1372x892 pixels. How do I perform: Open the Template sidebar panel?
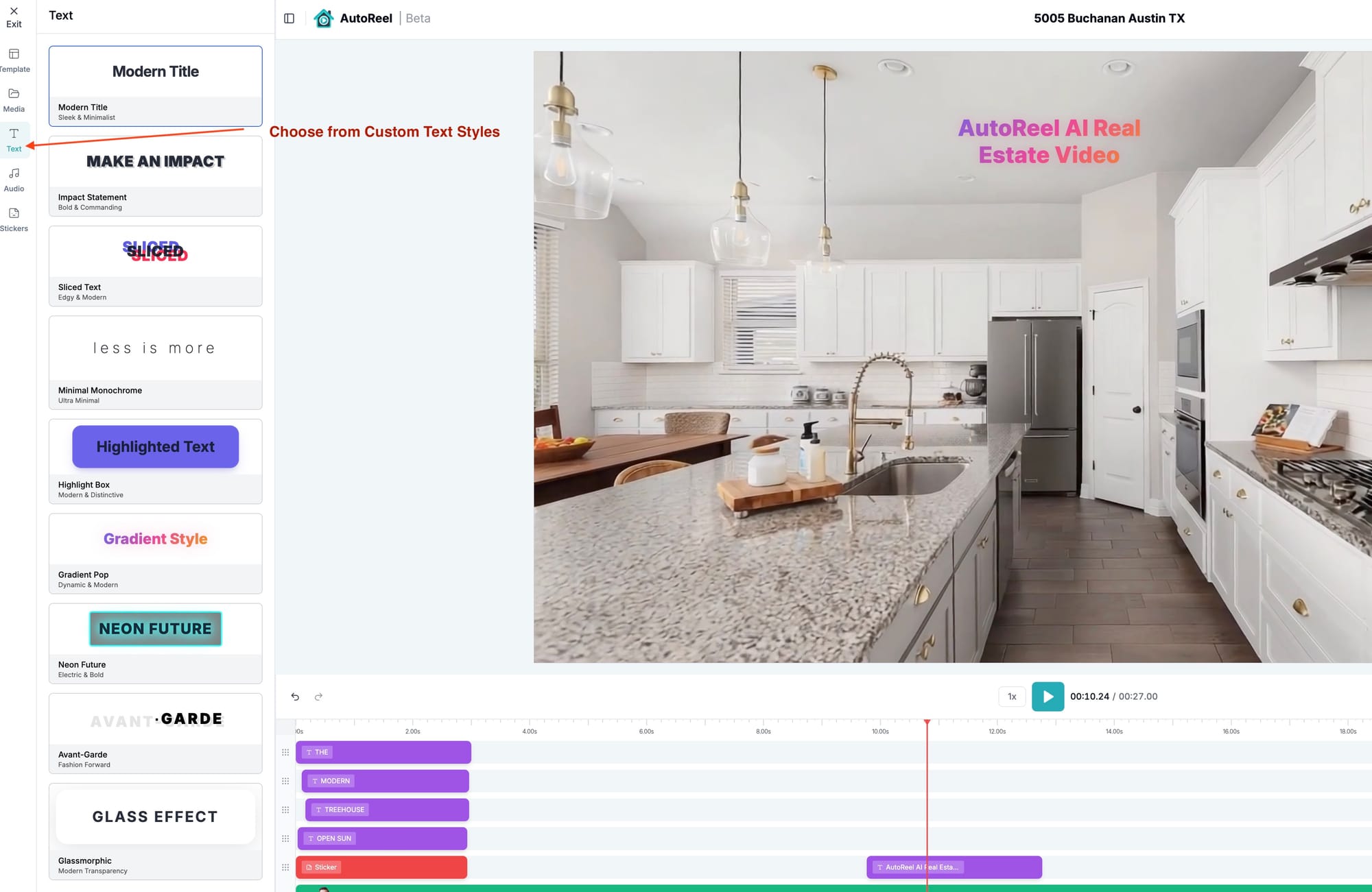tap(14, 60)
